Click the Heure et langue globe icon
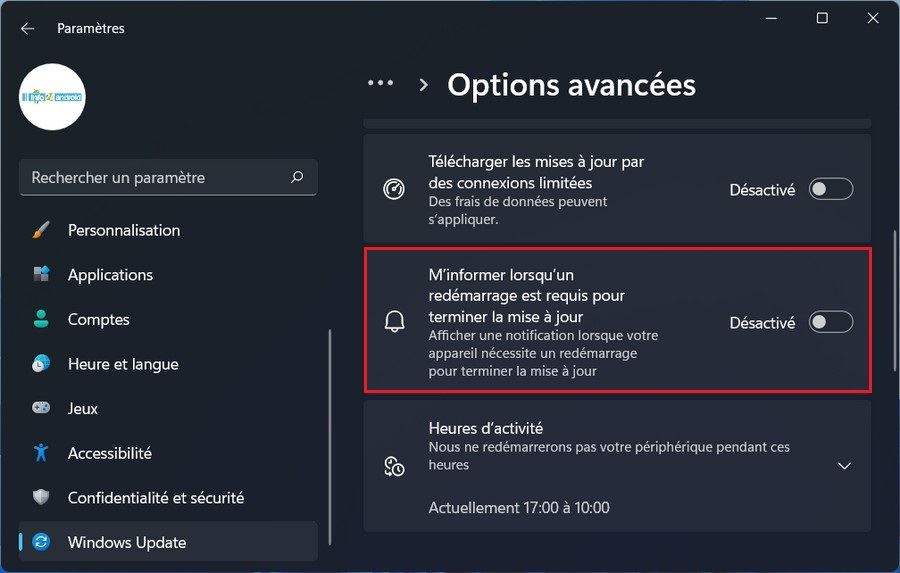The height and width of the screenshot is (573, 900). (x=41, y=364)
